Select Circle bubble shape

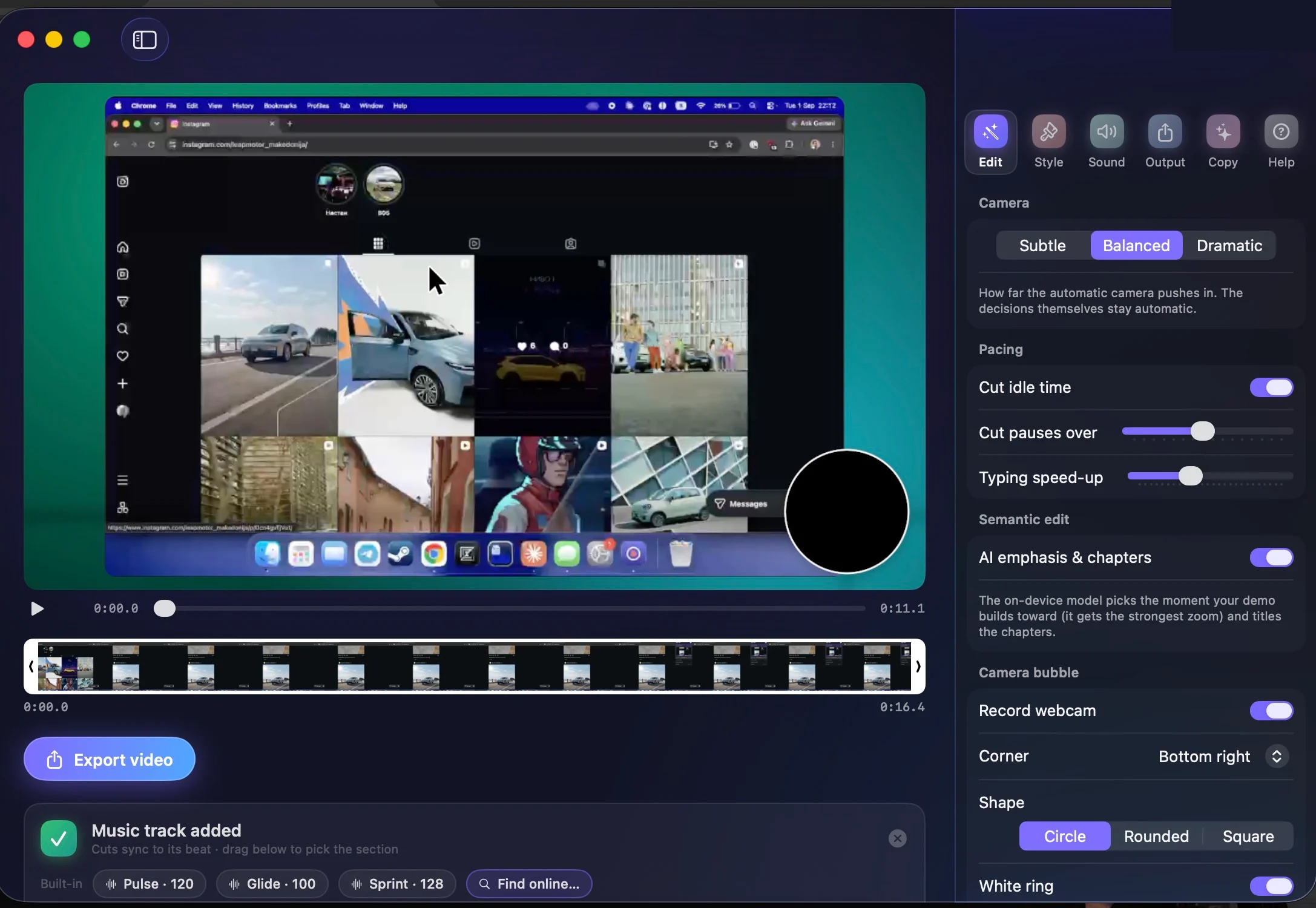pyautogui.click(x=1065, y=836)
